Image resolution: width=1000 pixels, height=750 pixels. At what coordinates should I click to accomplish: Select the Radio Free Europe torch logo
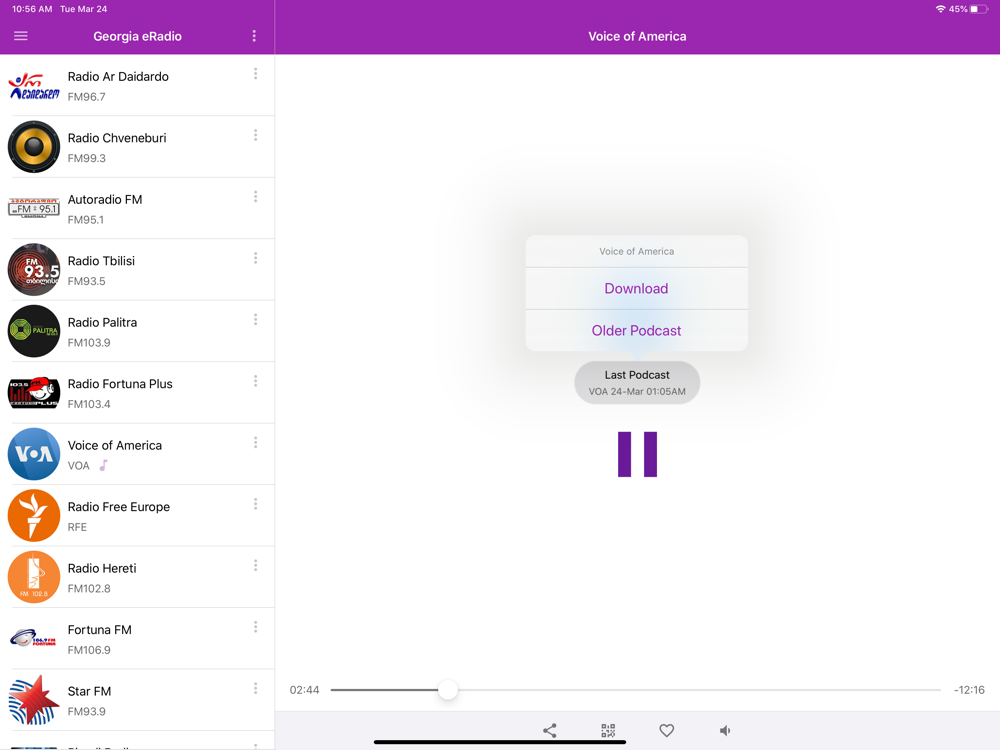(34, 515)
